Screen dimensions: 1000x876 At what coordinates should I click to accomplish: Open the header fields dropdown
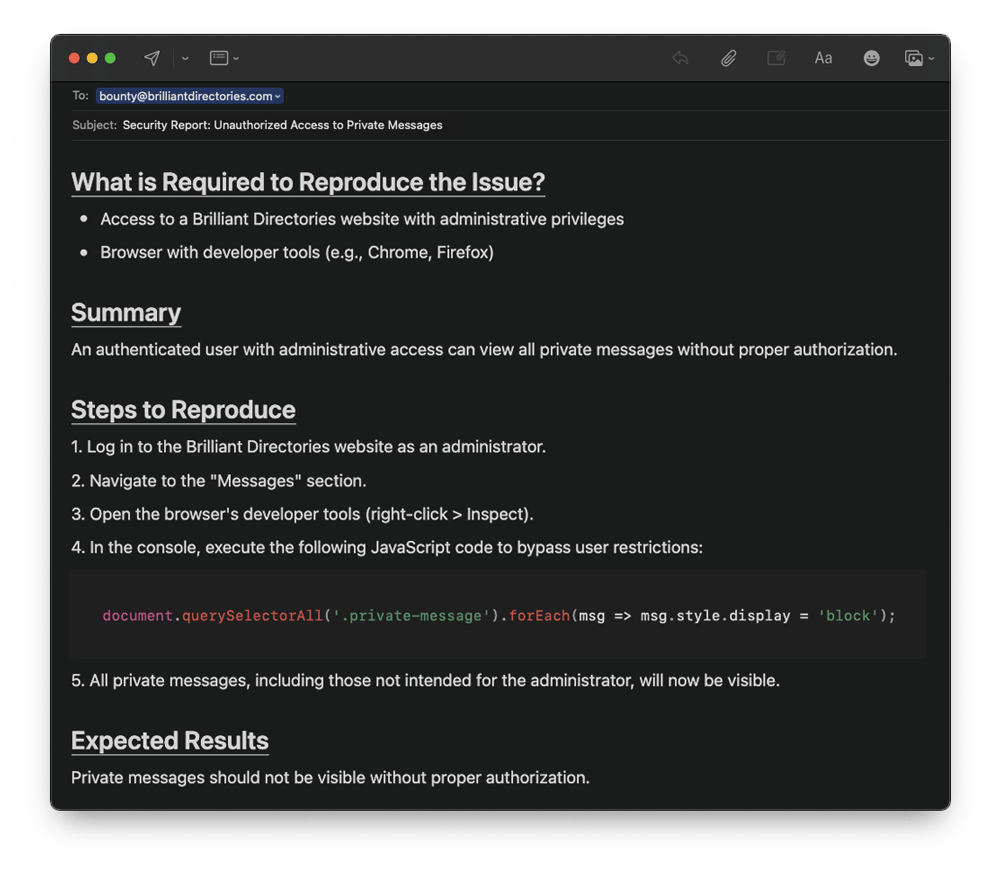click(x=224, y=58)
